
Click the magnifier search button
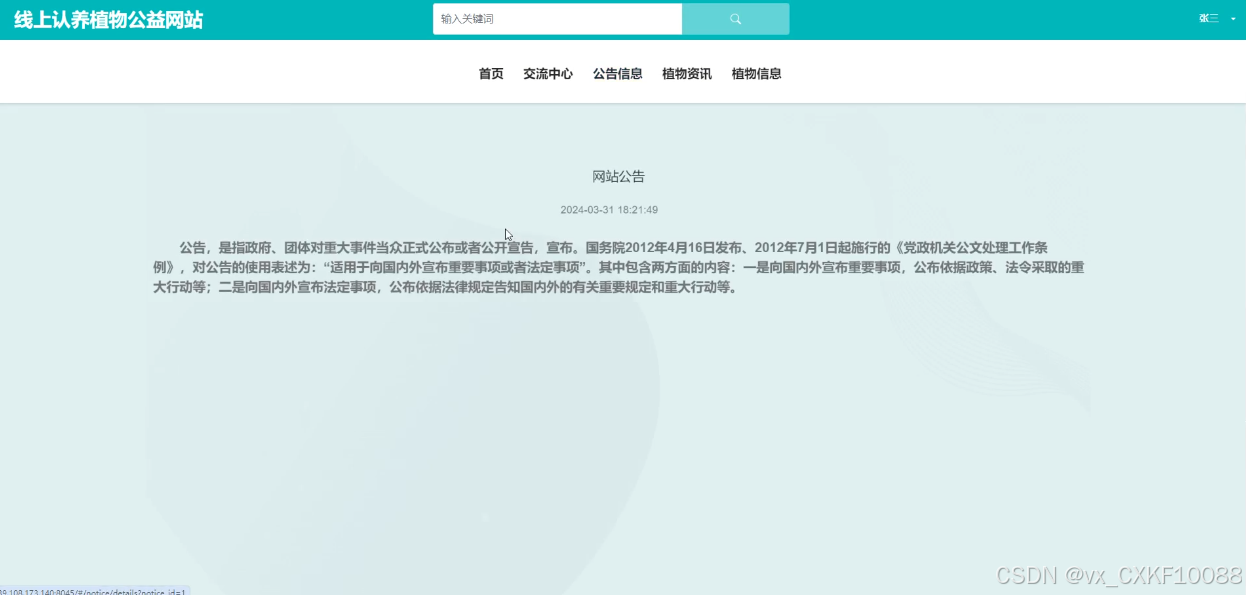(x=735, y=19)
